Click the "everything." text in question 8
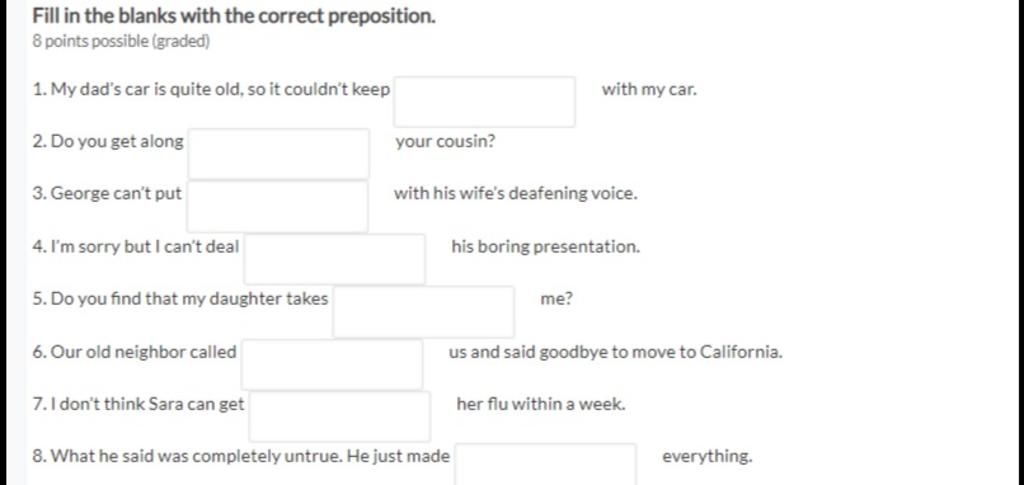 (x=707, y=456)
